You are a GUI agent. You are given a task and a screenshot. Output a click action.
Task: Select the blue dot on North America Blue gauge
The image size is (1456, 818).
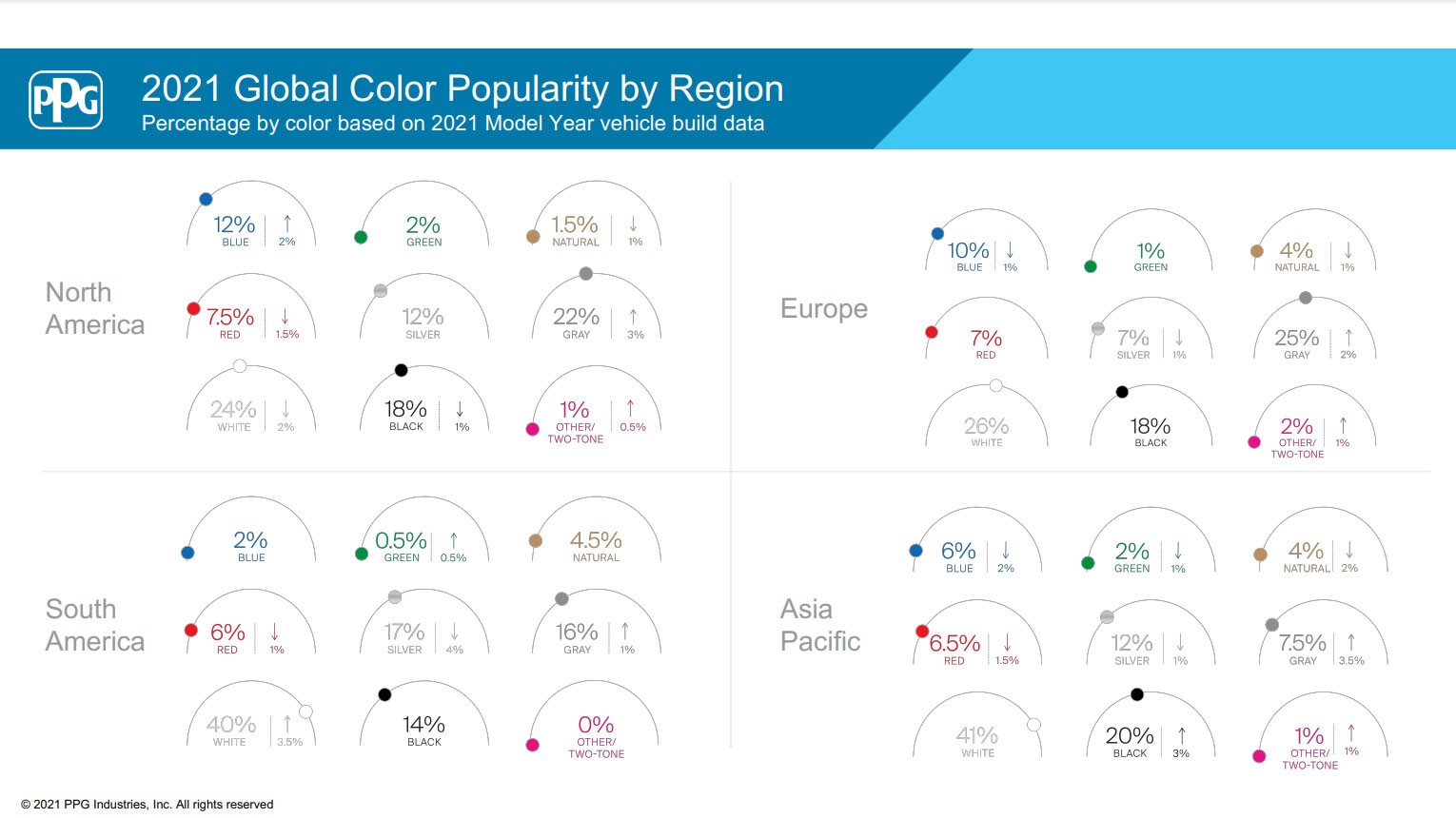click(206, 200)
